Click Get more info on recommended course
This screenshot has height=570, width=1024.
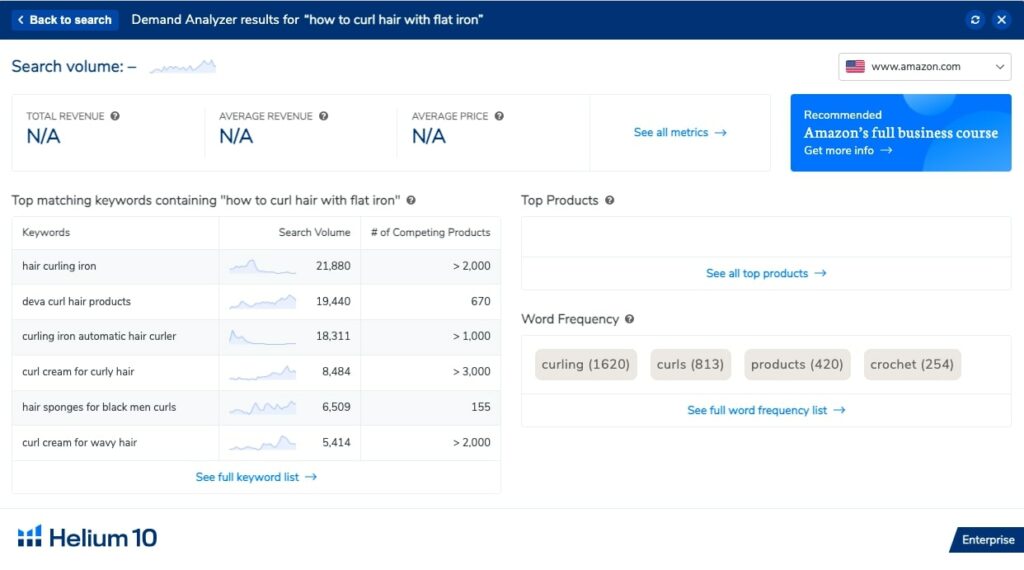(848, 151)
